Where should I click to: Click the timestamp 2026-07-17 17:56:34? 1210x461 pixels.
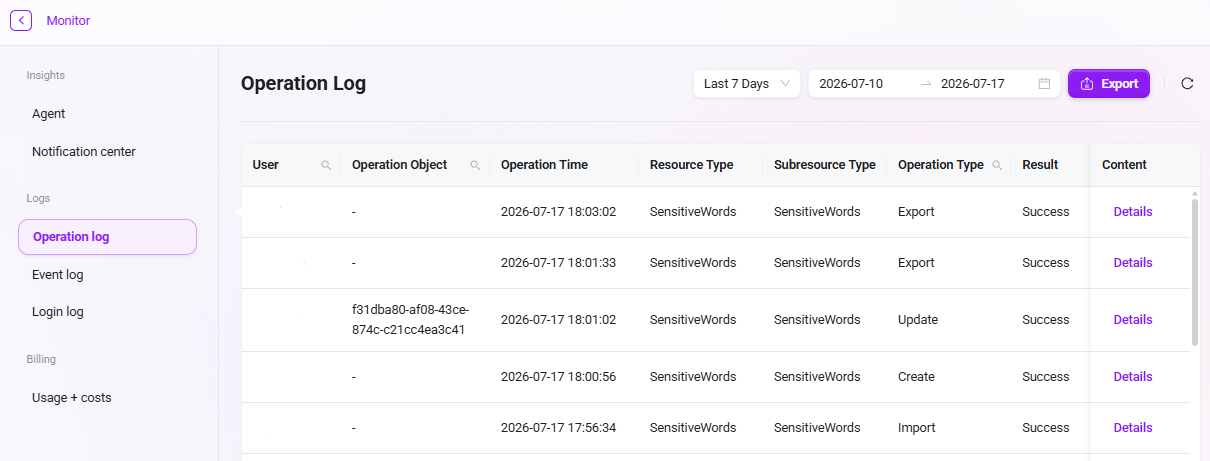point(558,428)
